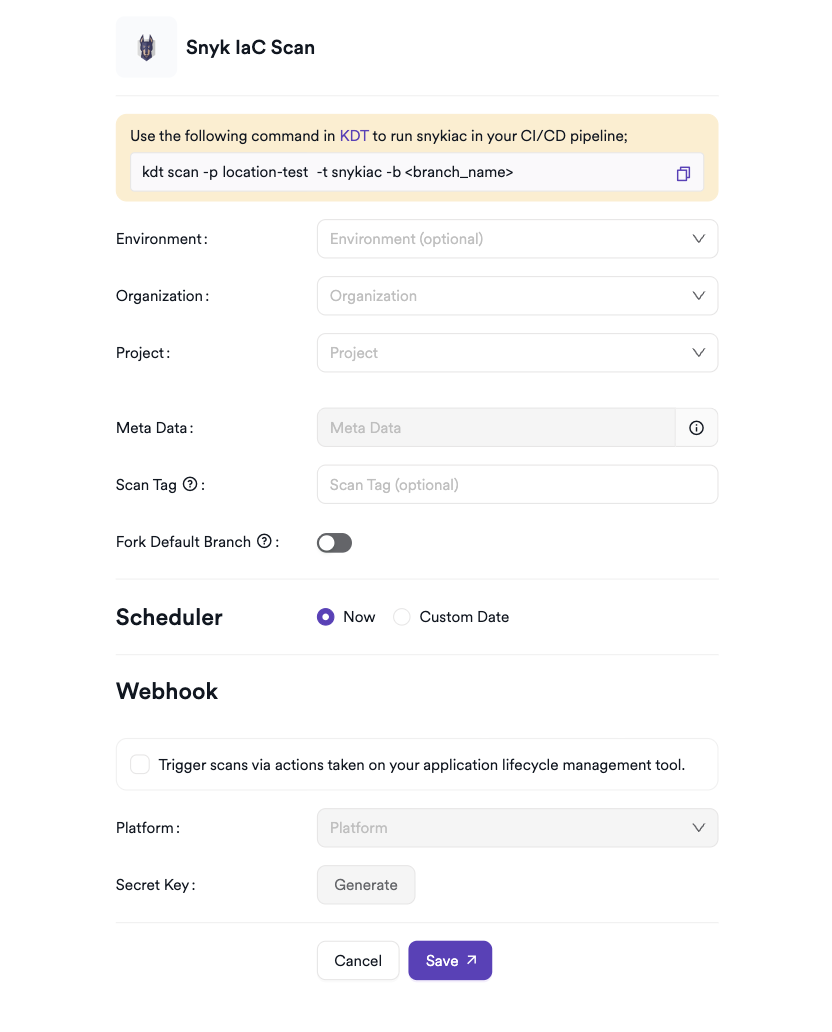Open the Project dropdown
The image size is (832, 1032).
click(x=517, y=353)
